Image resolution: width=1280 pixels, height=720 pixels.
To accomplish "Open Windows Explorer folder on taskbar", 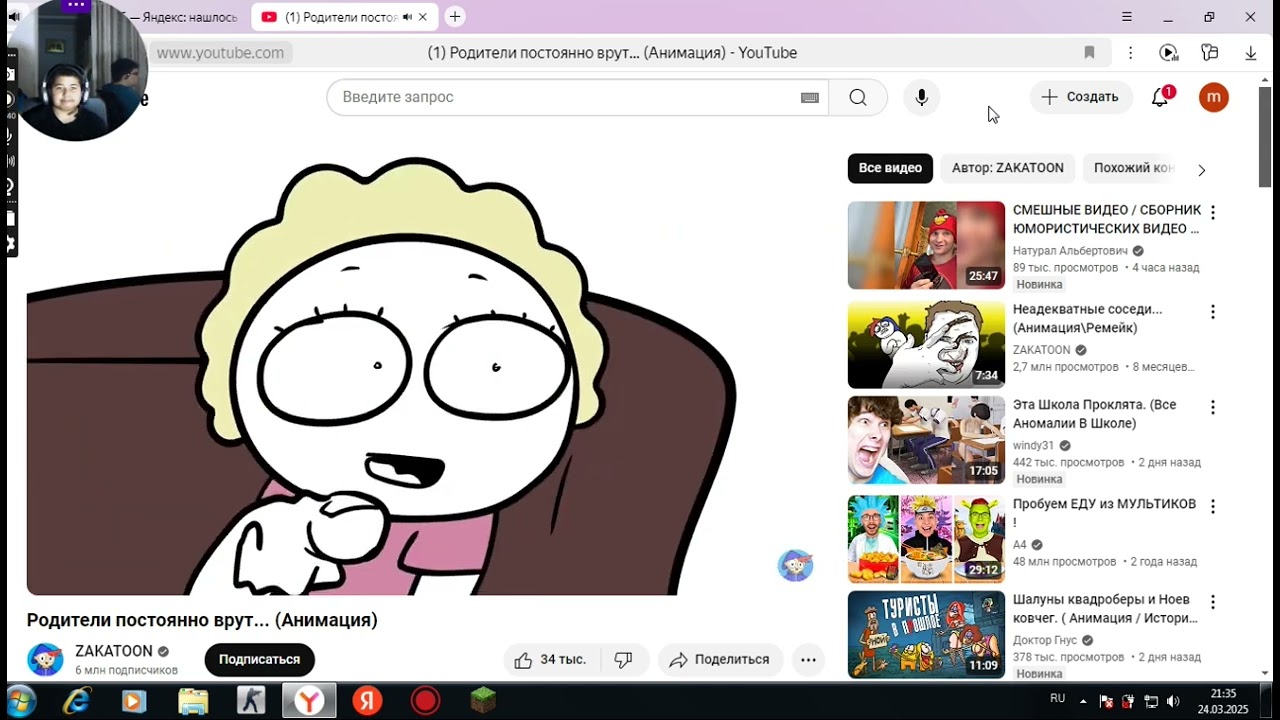I will (x=193, y=701).
